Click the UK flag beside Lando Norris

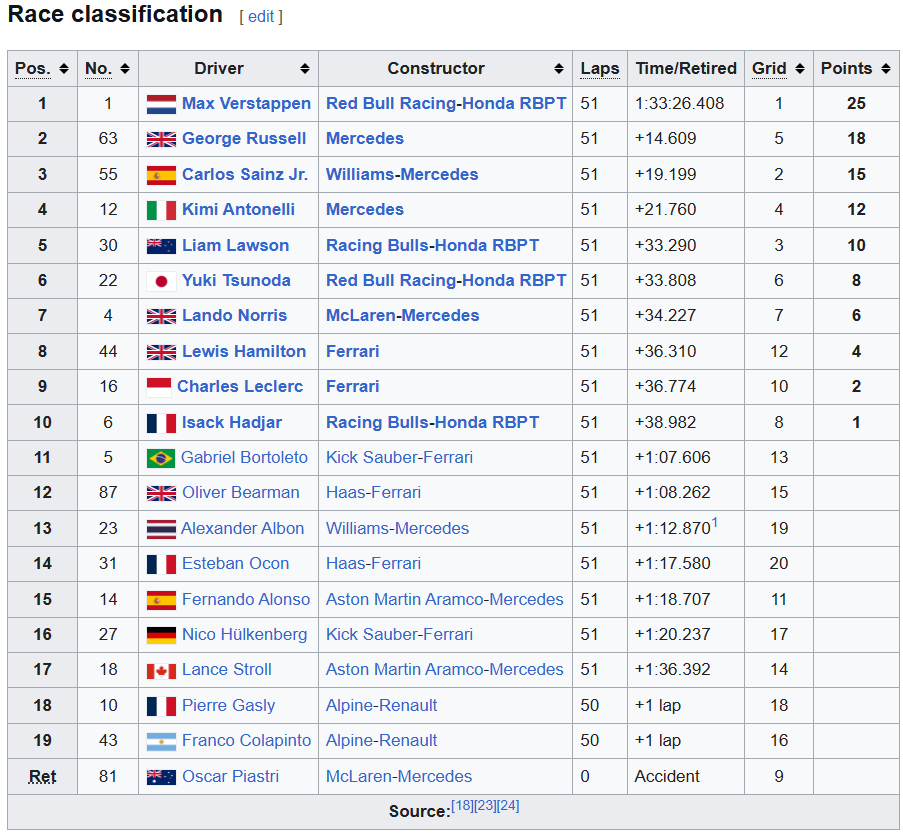[161, 316]
